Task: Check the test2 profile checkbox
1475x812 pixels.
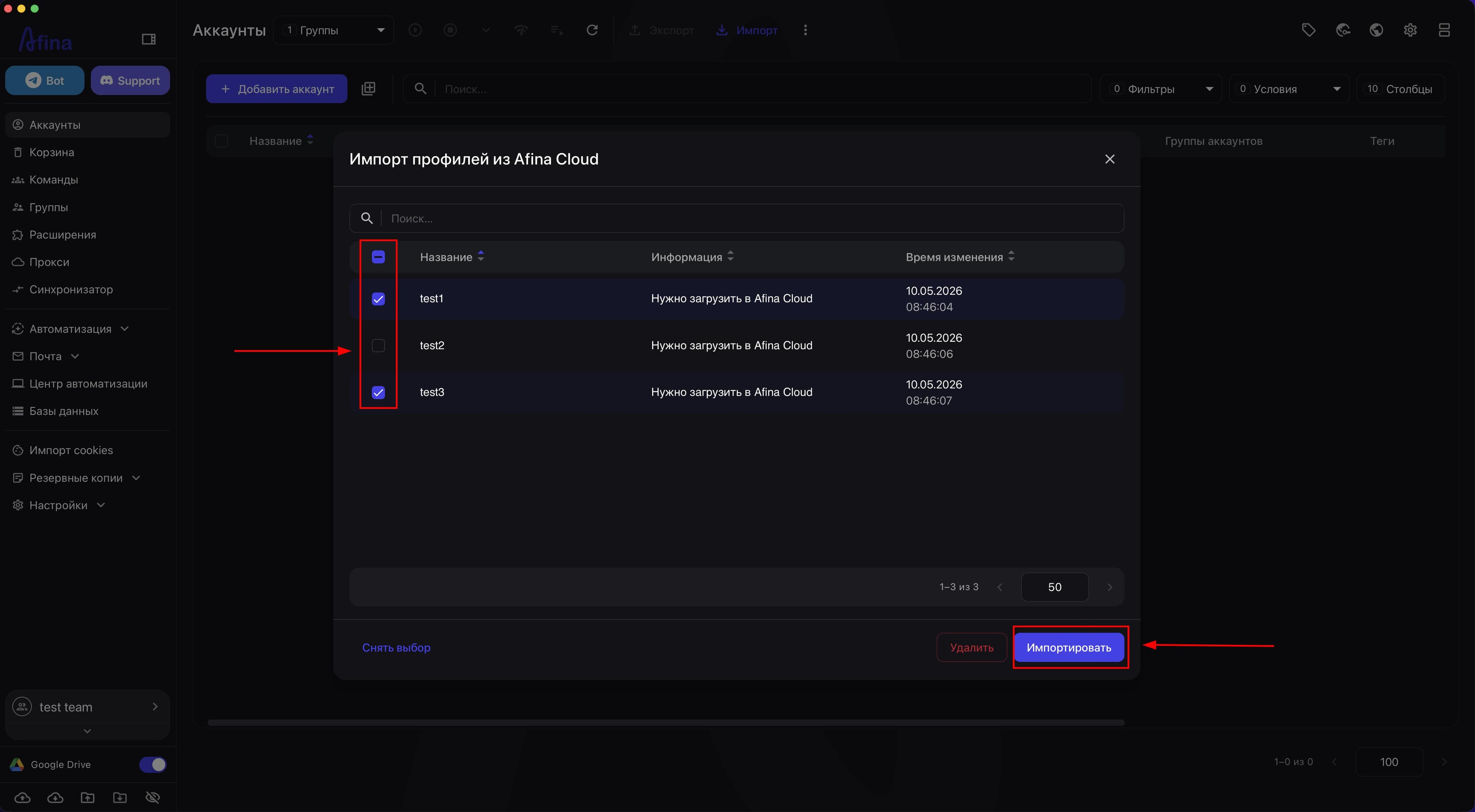Action: click(x=378, y=346)
